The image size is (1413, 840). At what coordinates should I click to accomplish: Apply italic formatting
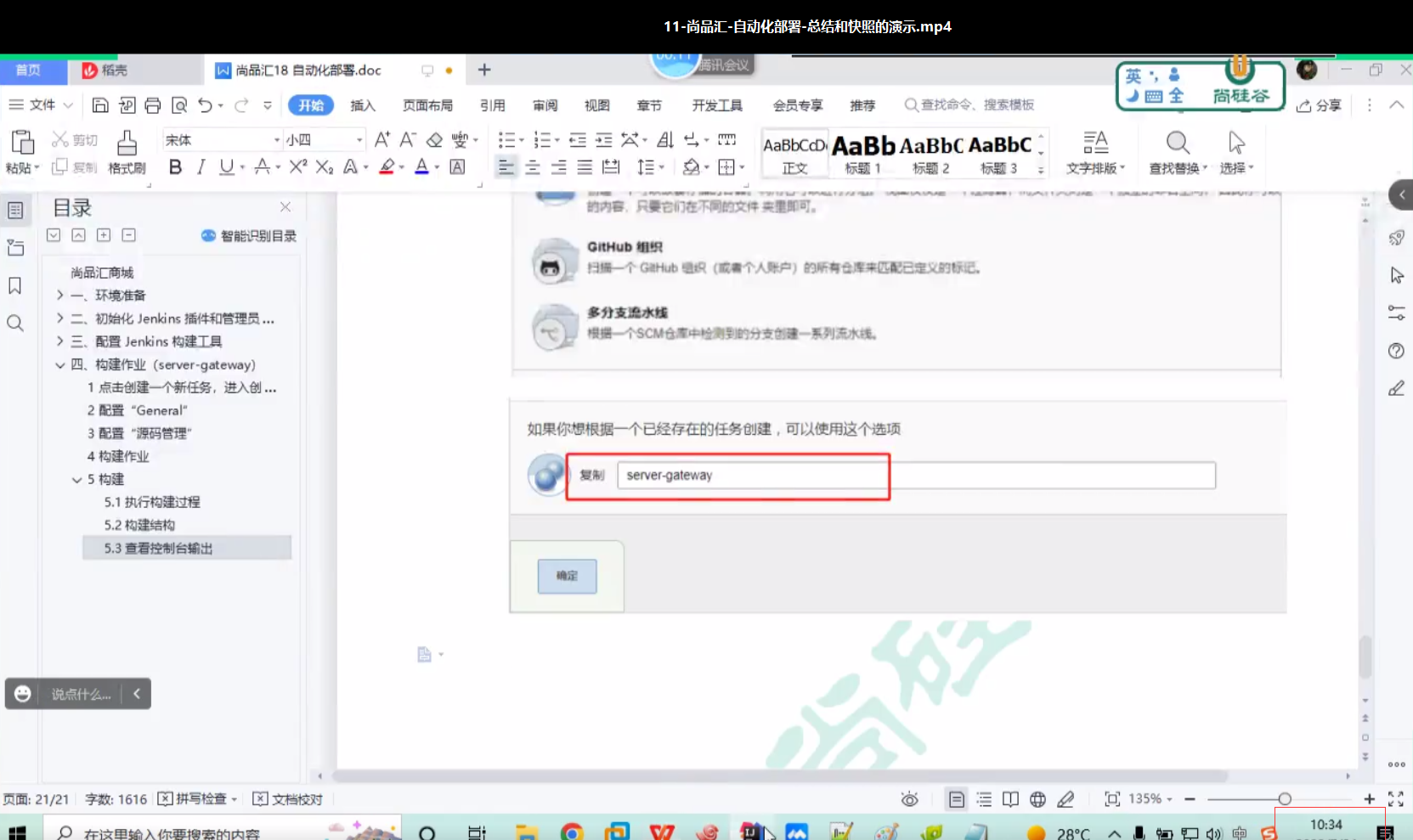(x=201, y=167)
